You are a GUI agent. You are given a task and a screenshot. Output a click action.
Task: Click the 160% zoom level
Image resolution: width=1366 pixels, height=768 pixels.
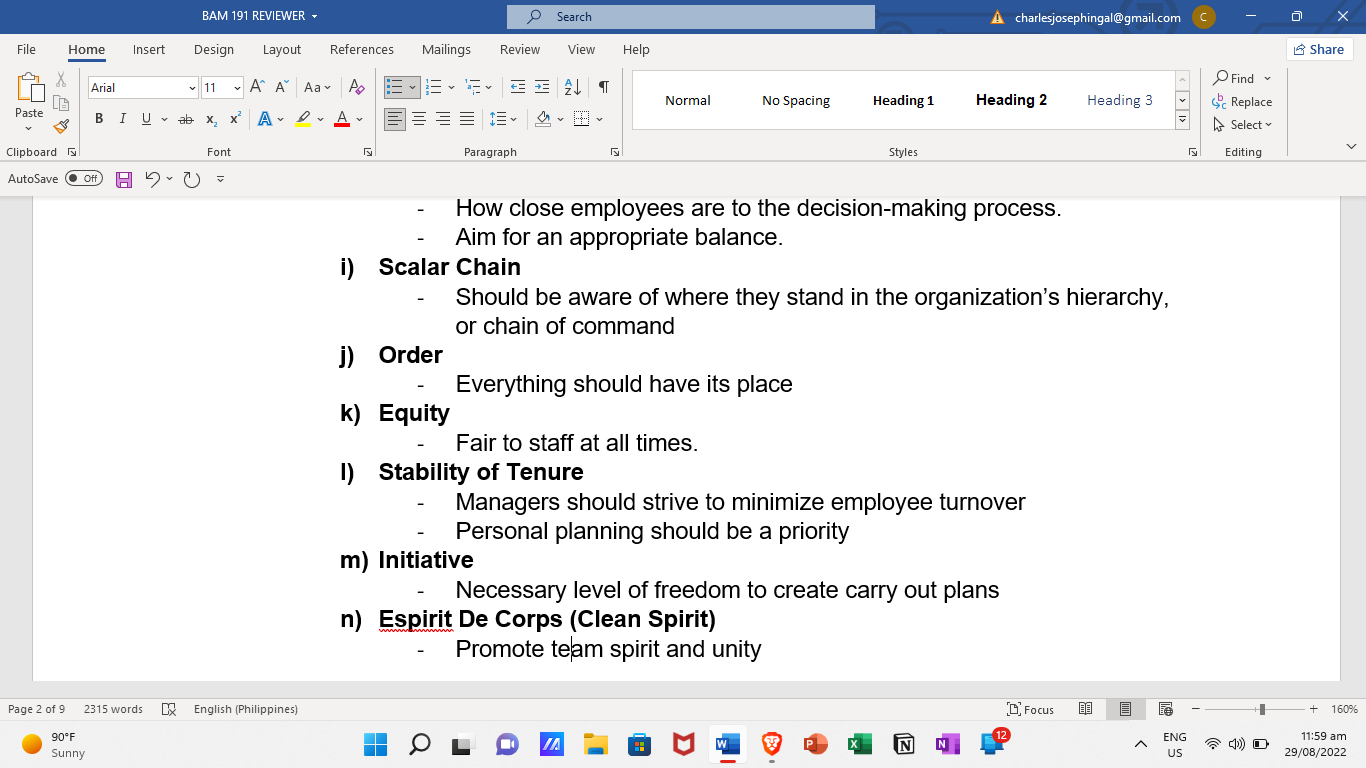(1344, 709)
